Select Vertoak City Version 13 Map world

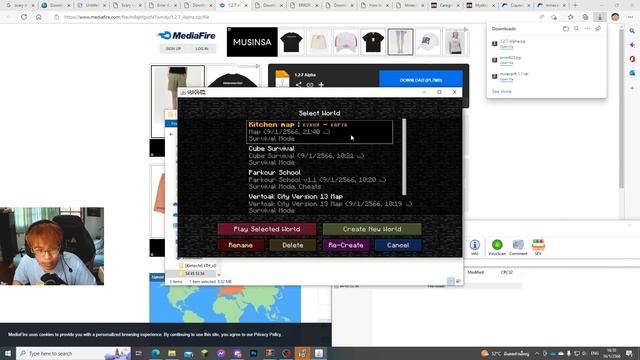click(x=320, y=203)
